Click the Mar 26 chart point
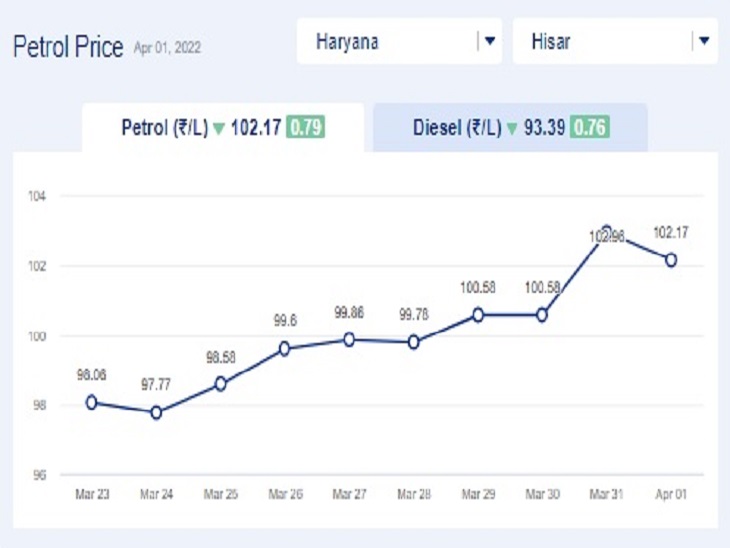The image size is (730, 548). (285, 348)
